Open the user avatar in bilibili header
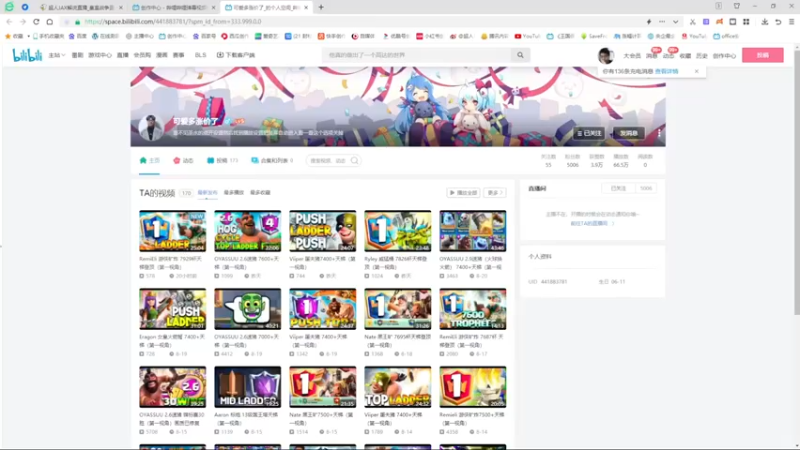 point(606,55)
